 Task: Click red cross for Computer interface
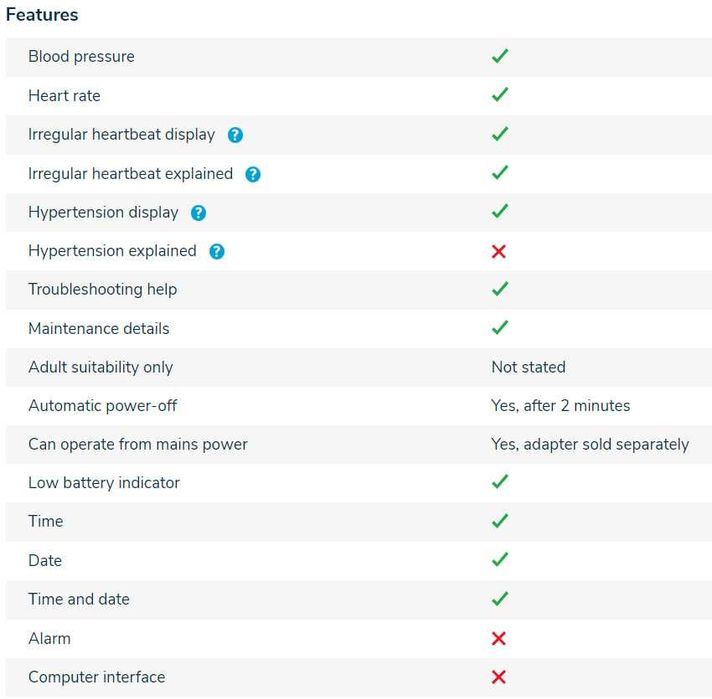pos(499,677)
